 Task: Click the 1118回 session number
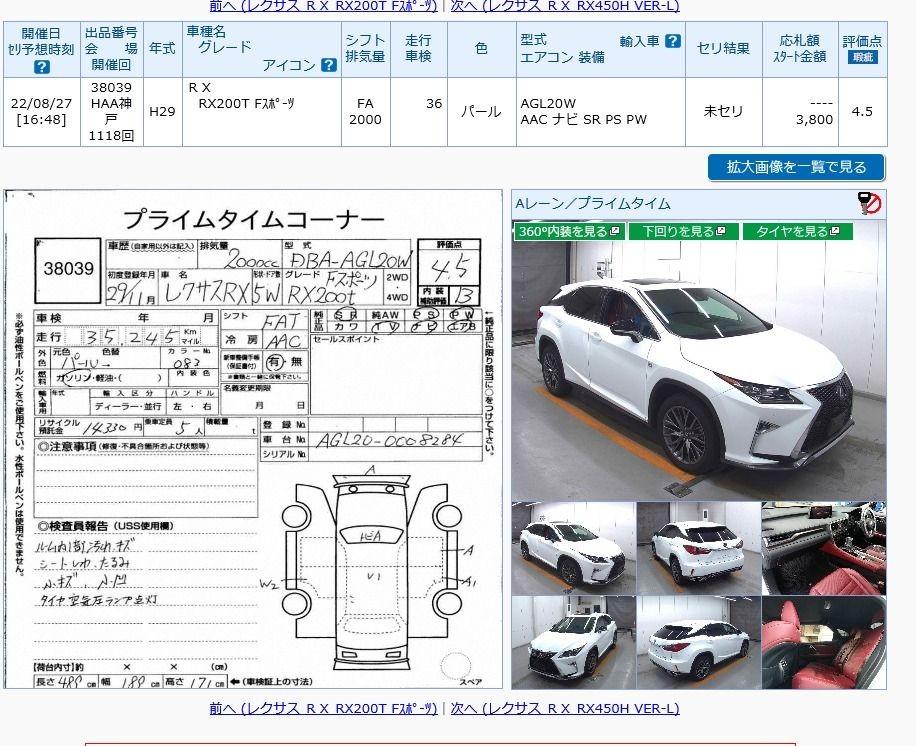pos(112,136)
